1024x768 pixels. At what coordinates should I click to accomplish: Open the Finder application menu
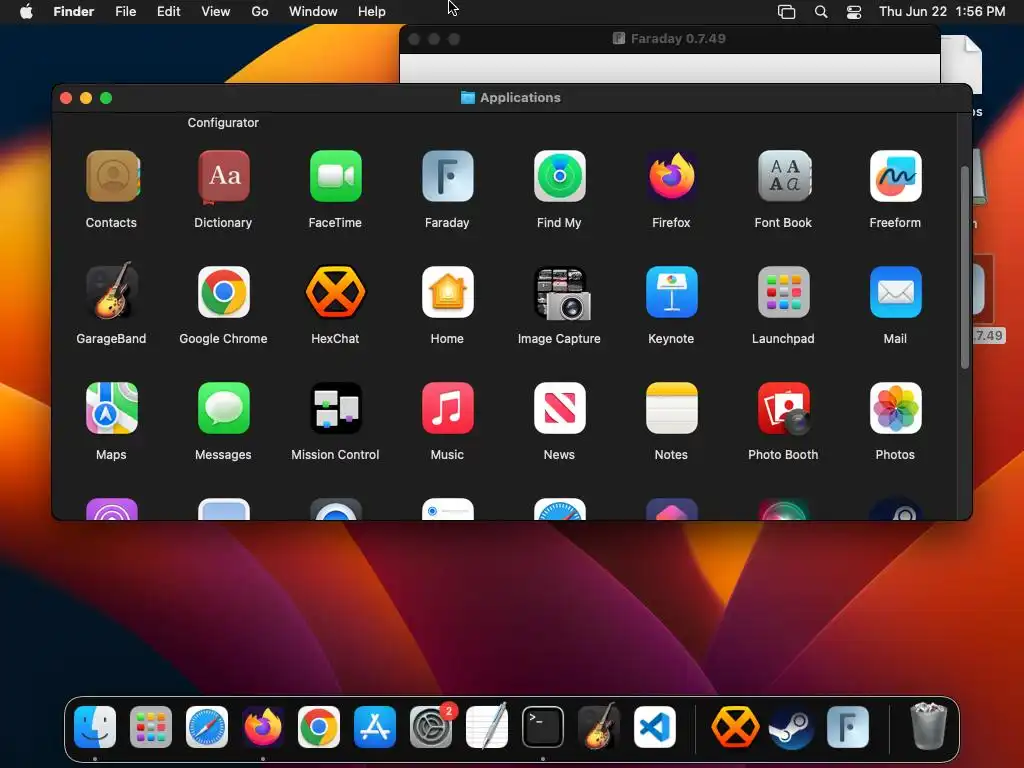click(74, 12)
